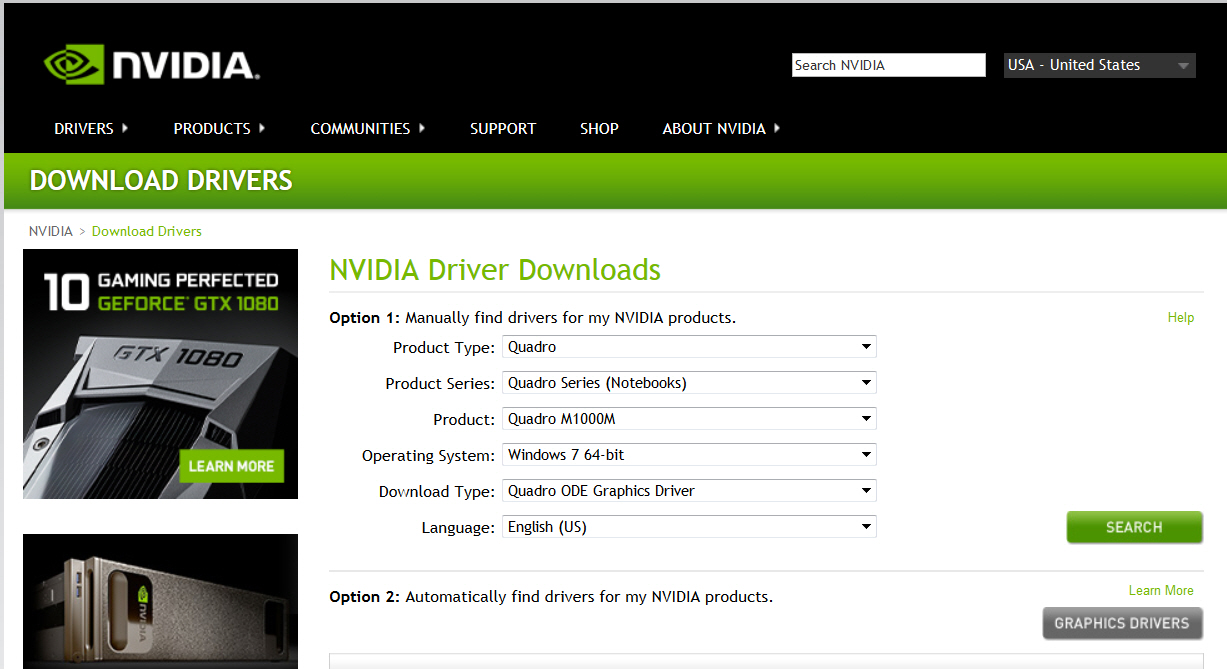Click the DOWNLOAD DRIVERS heading text
Image resolution: width=1227 pixels, height=669 pixels.
[161, 181]
